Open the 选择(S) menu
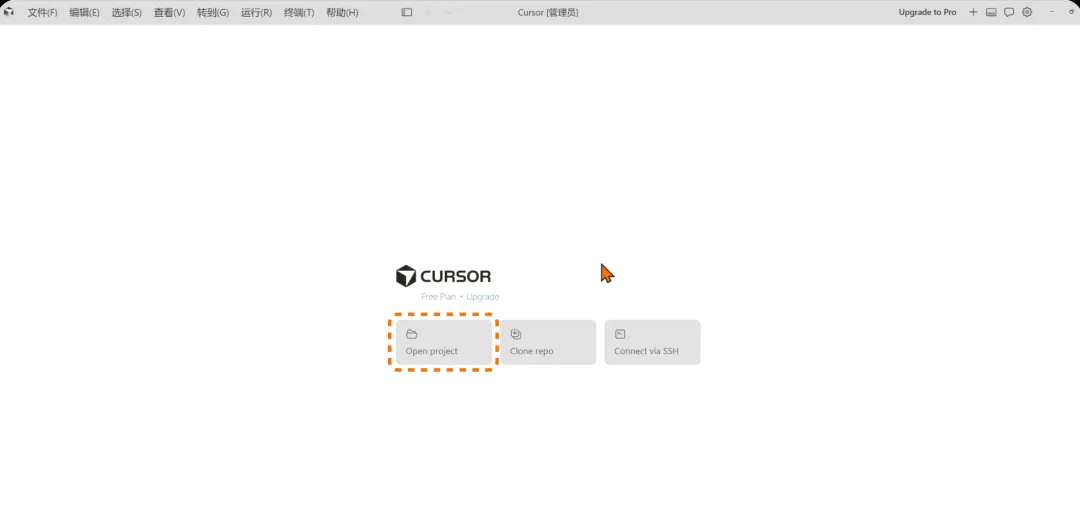Screen dimensions: 1080x510 [127, 12]
